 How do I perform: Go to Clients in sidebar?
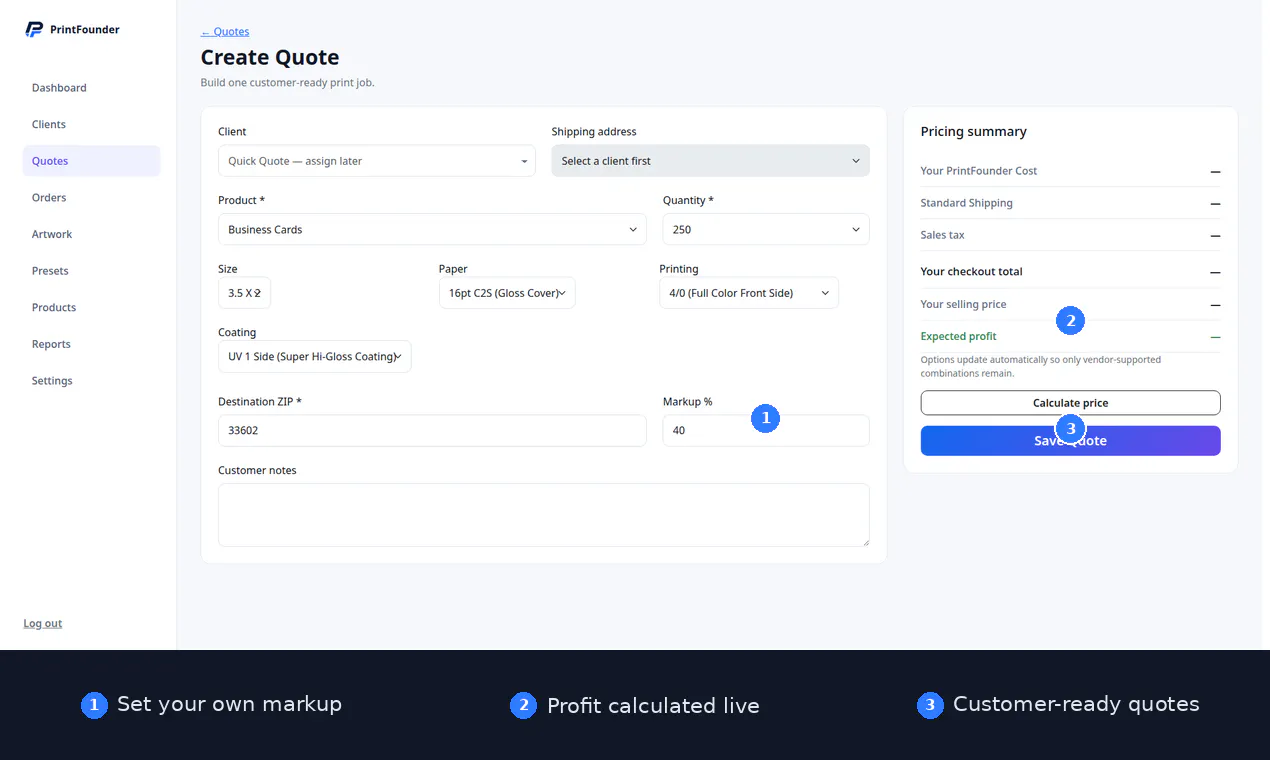49,125
